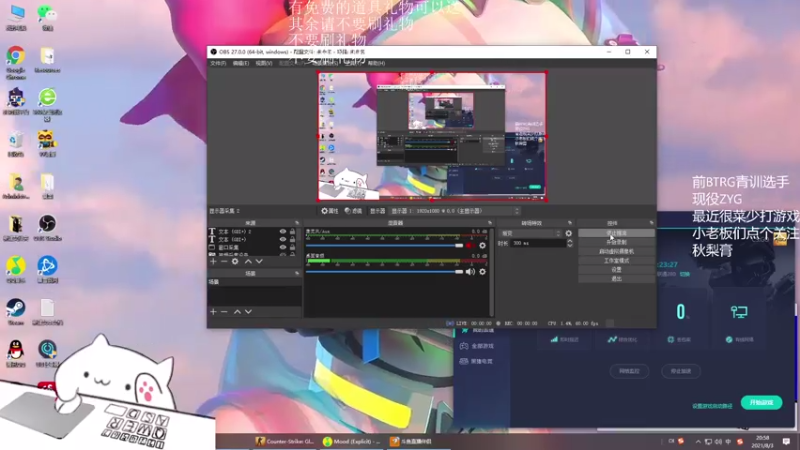Image resolution: width=800 pixels, height=450 pixels.
Task: Click the 启动虚拟摄像机 virtual camera button
Action: click(x=616, y=251)
